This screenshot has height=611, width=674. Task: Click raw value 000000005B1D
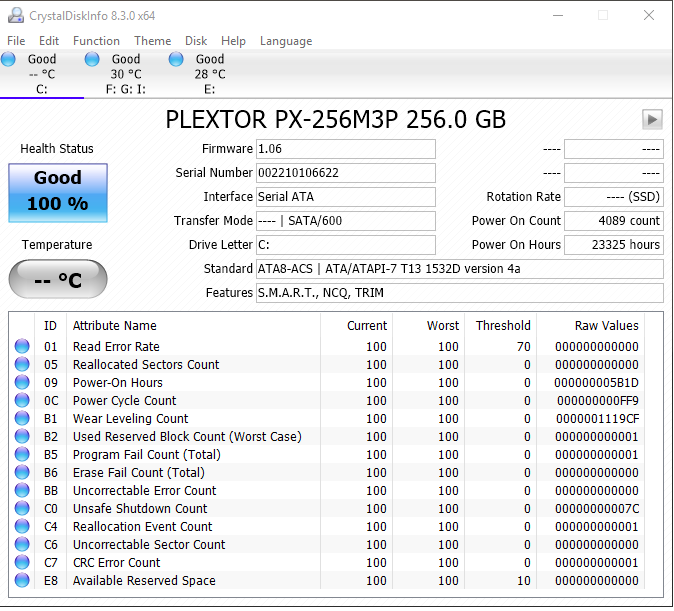point(596,383)
